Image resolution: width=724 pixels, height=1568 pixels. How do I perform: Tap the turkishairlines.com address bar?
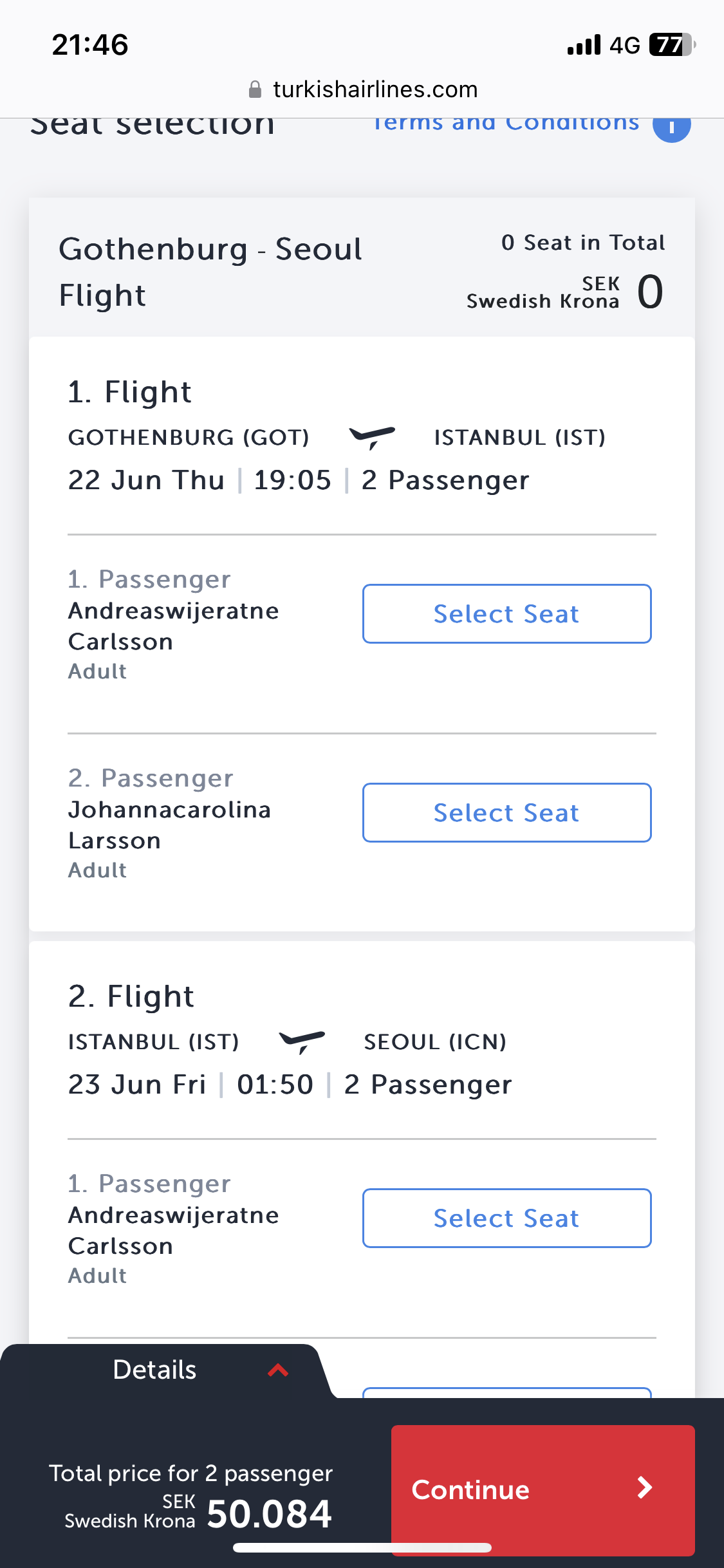tap(375, 89)
